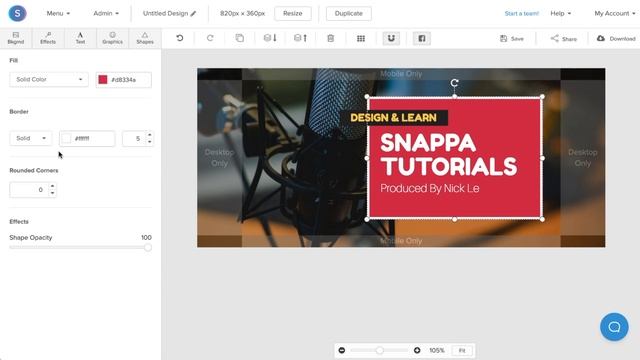
Task: Click the copy element icon
Action: (x=240, y=38)
